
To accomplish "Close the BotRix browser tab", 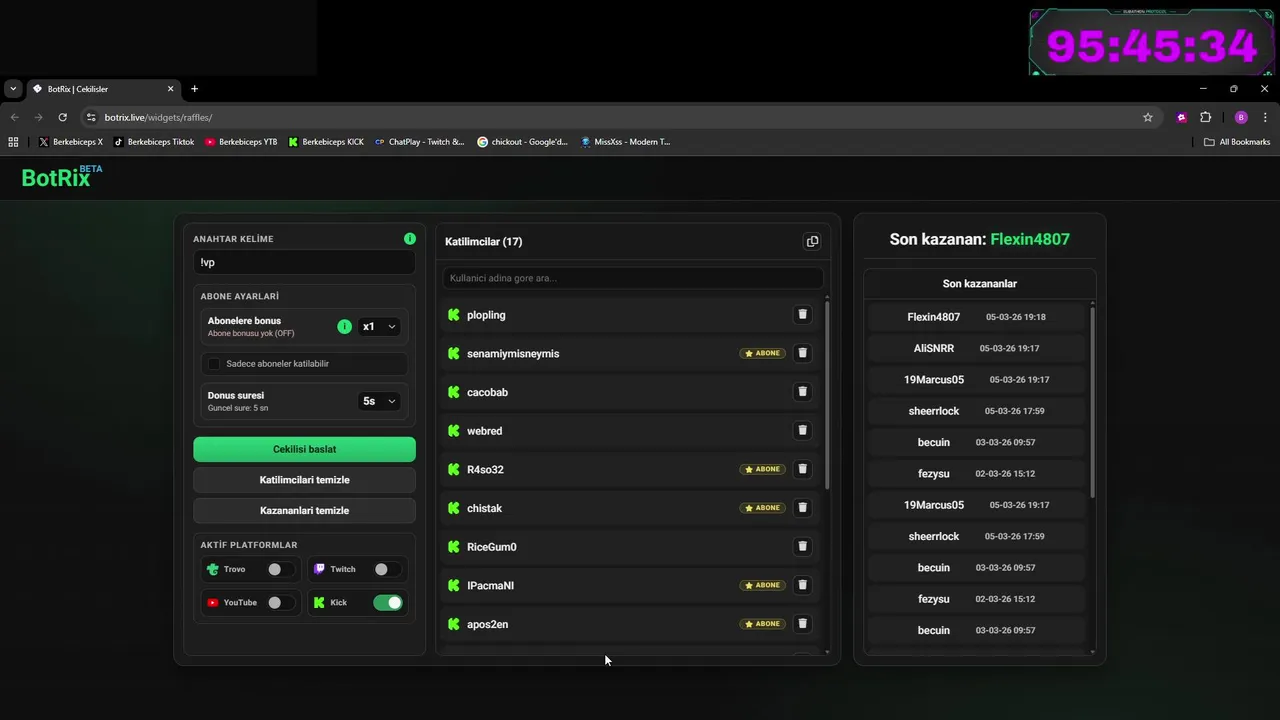I will pos(170,89).
